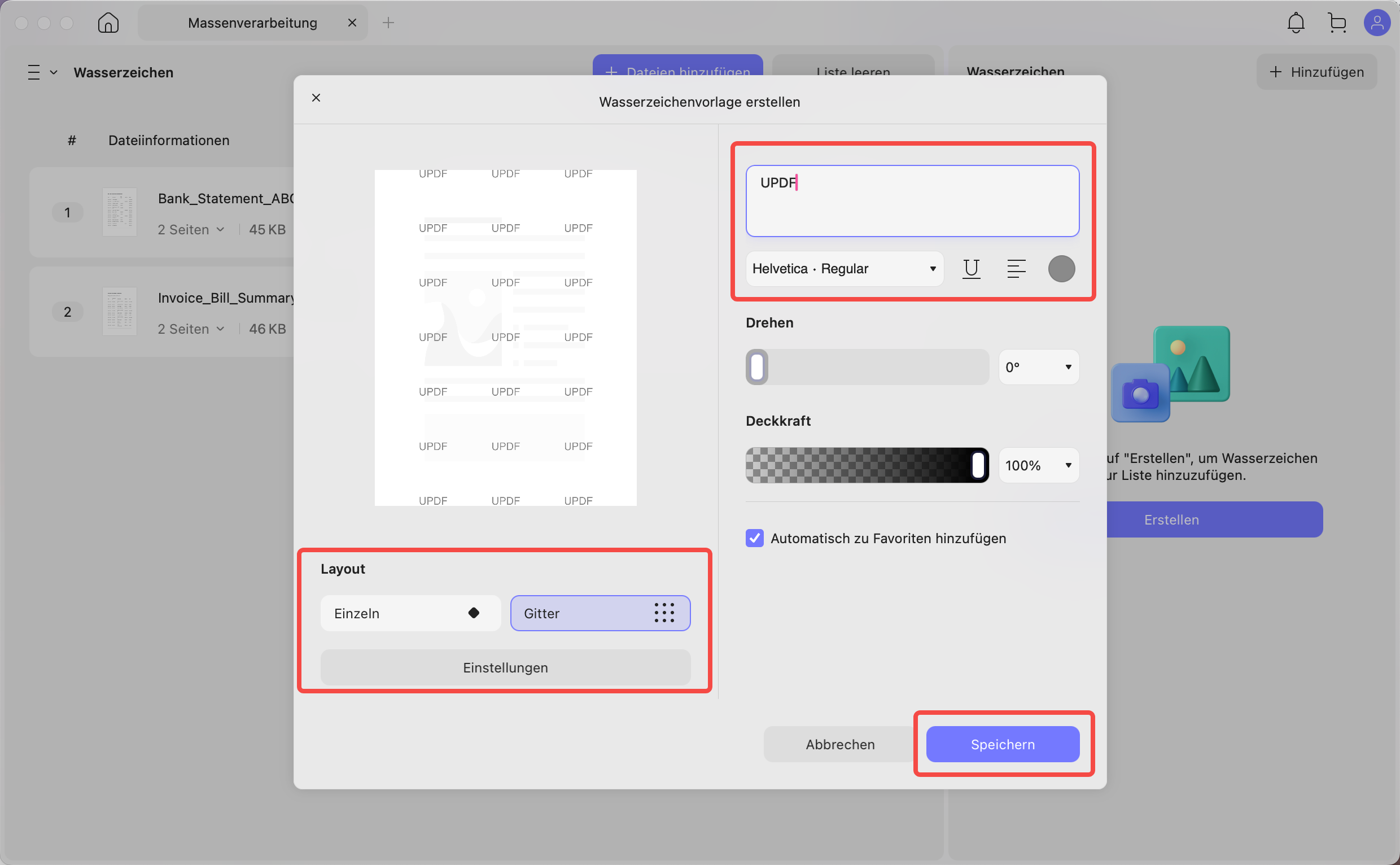Viewport: 1400px width, 865px height.
Task: Click Speichern to save the watermark template
Action: pyautogui.click(x=1003, y=744)
